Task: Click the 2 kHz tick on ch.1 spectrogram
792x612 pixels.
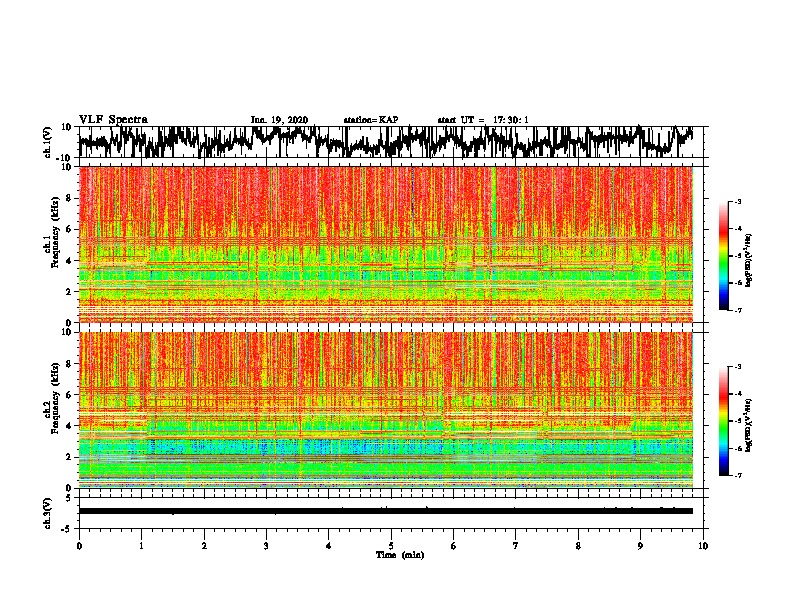Action: click(70, 292)
